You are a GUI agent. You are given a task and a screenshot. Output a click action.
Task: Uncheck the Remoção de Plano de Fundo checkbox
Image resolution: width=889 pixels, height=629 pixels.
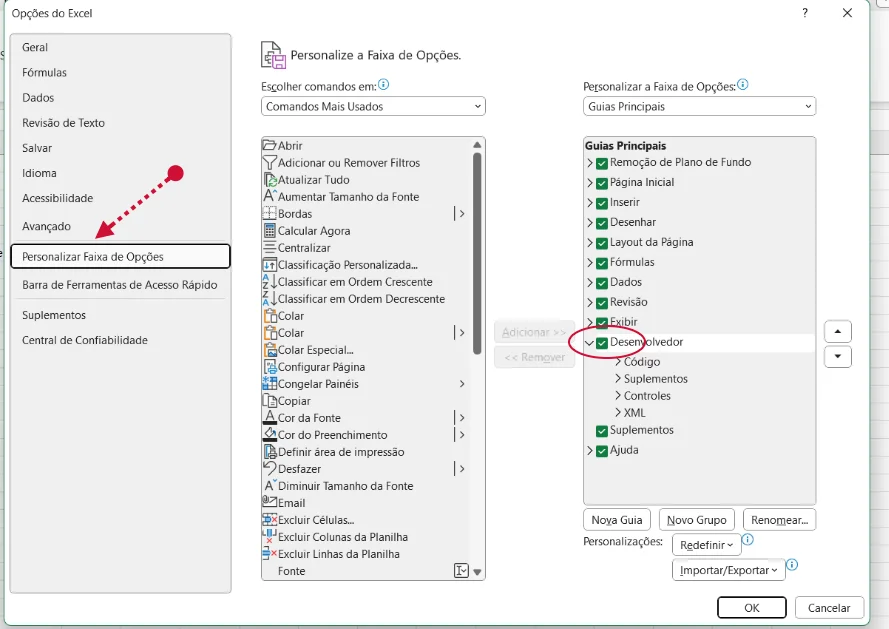coord(602,163)
